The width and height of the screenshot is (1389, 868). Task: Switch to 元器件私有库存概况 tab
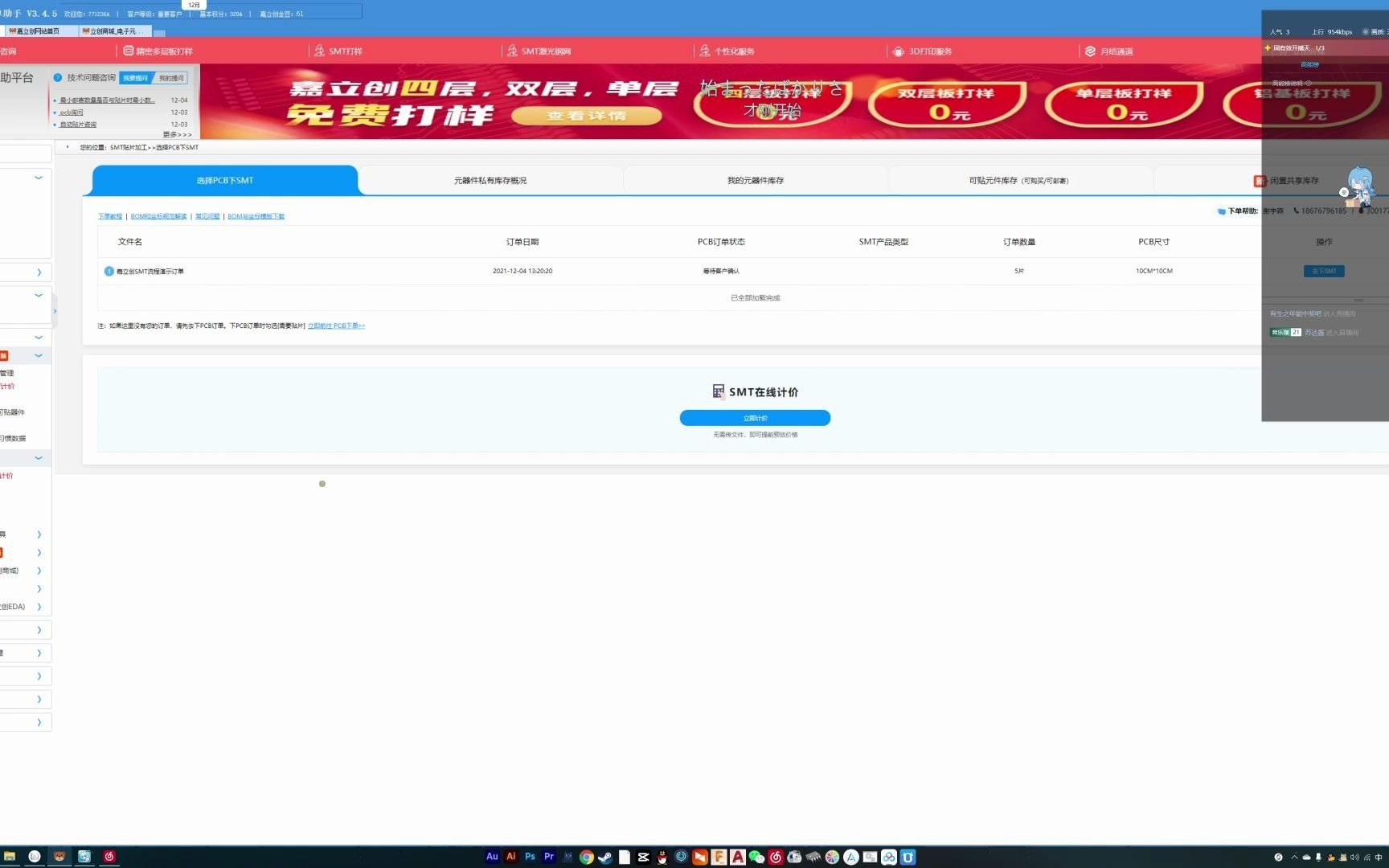(490, 180)
